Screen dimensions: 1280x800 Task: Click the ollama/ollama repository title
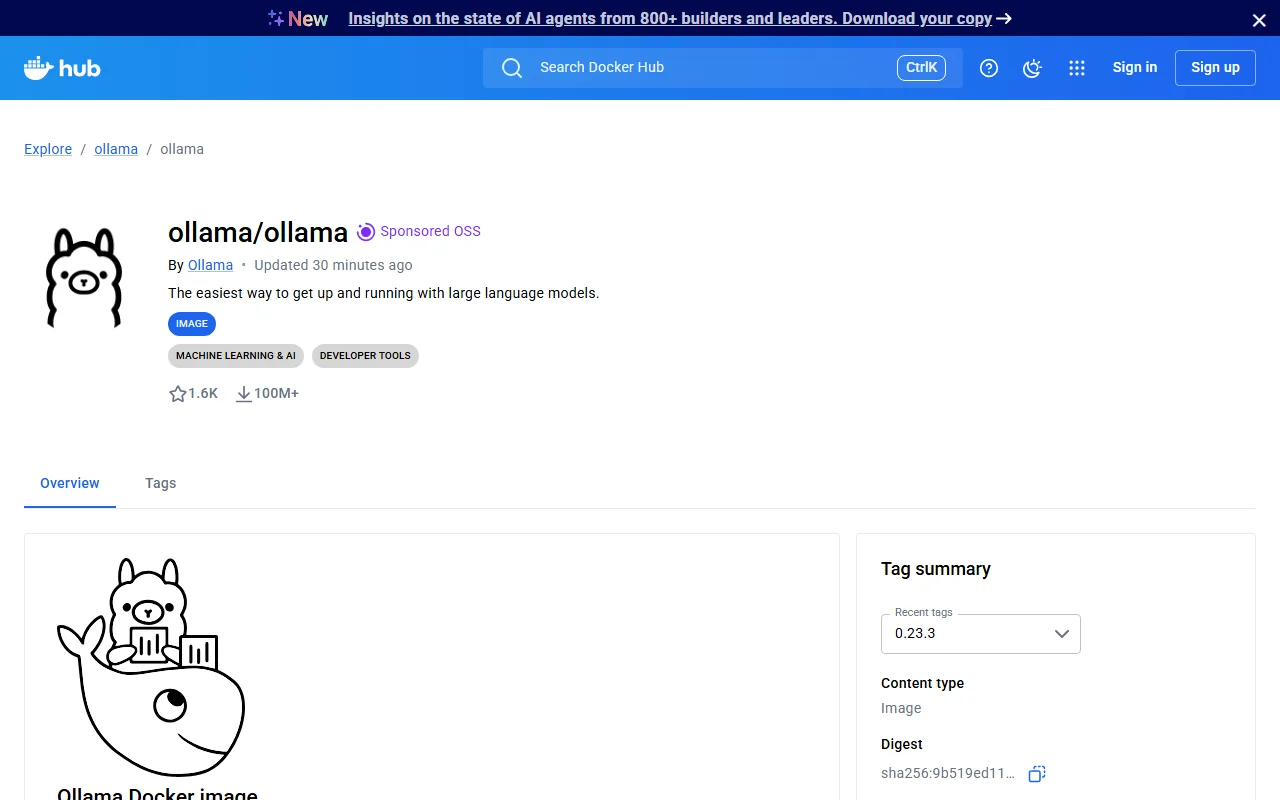[258, 232]
